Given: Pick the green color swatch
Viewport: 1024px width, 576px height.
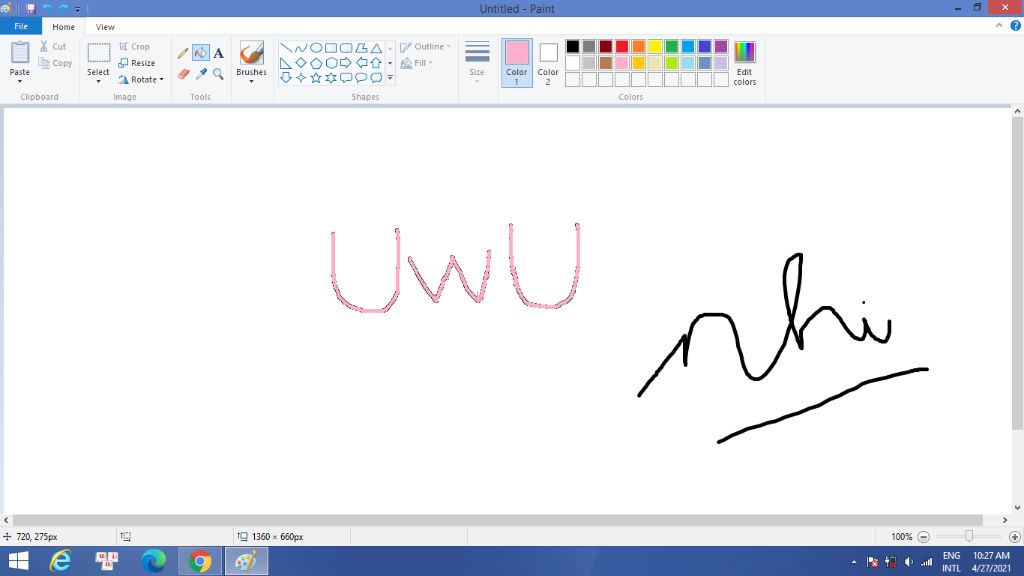Looking at the screenshot, I should [x=671, y=46].
